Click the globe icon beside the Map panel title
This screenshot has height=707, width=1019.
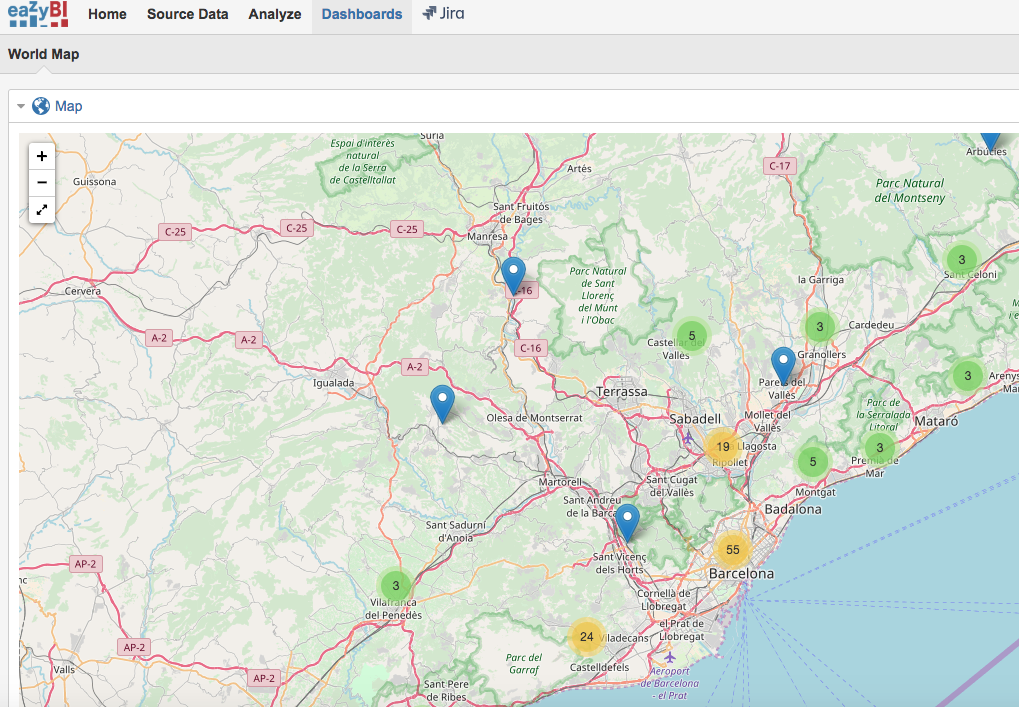click(x=40, y=105)
